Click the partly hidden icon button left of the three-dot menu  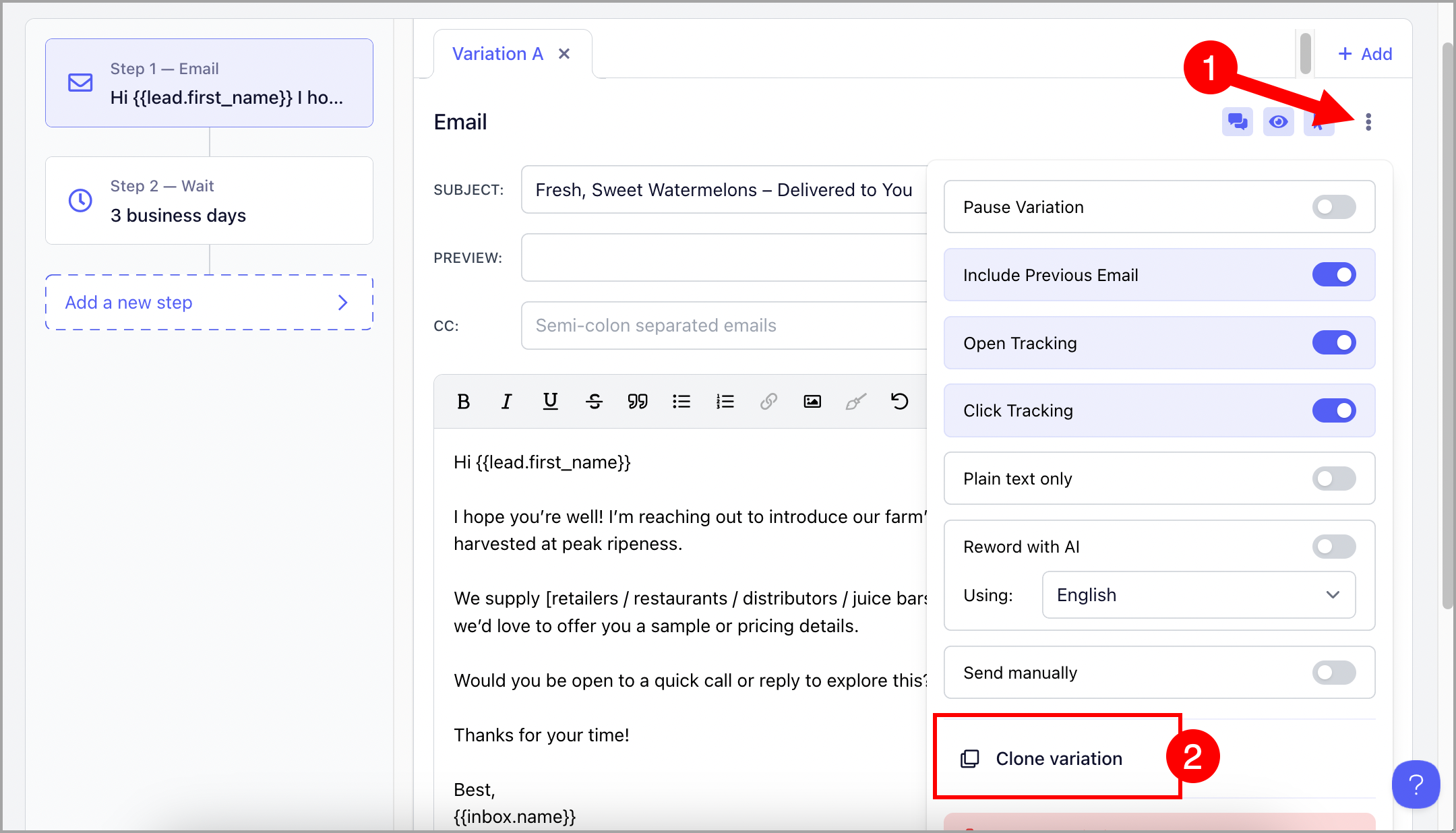click(x=1318, y=122)
